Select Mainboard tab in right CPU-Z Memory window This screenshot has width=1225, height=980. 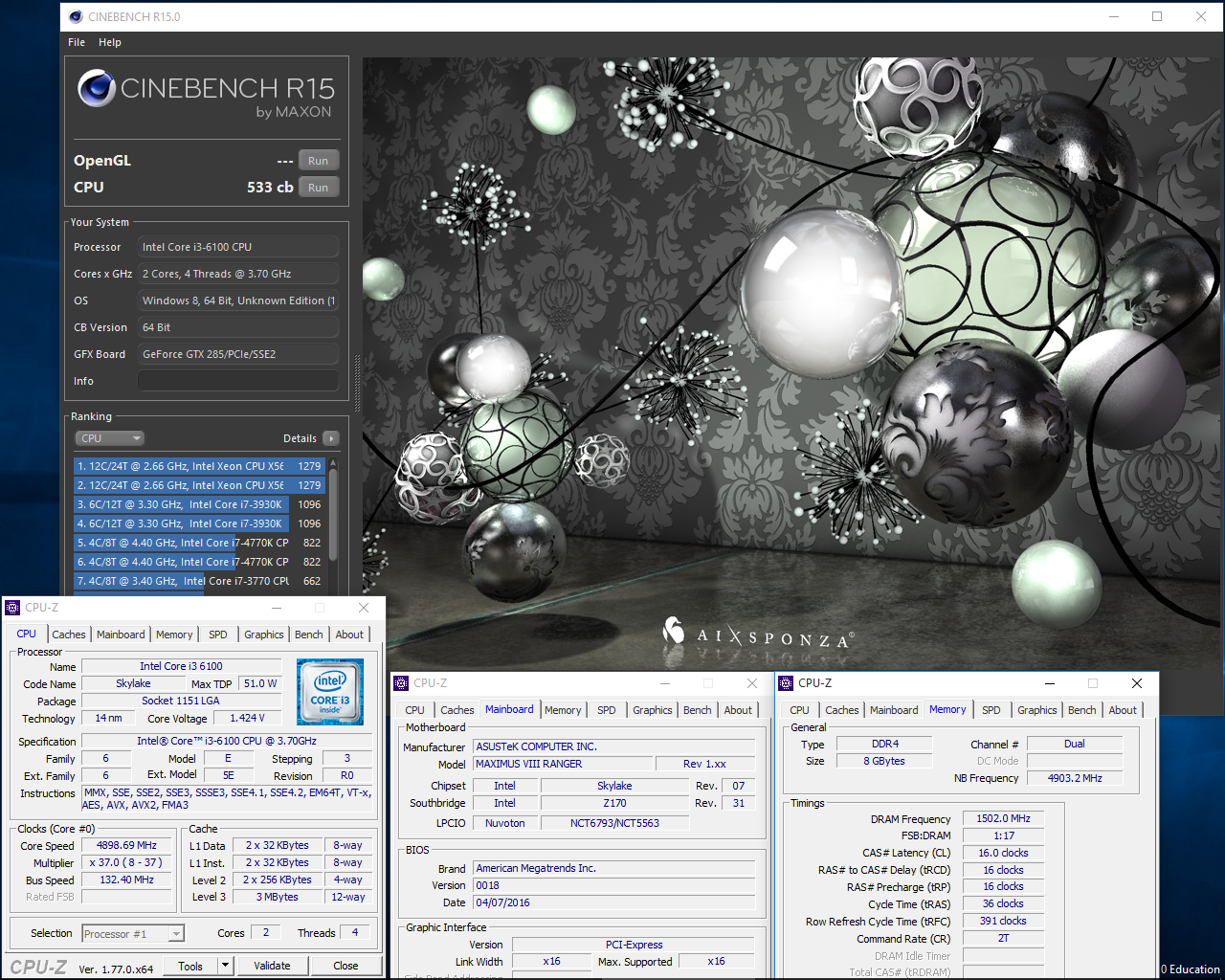click(x=894, y=710)
